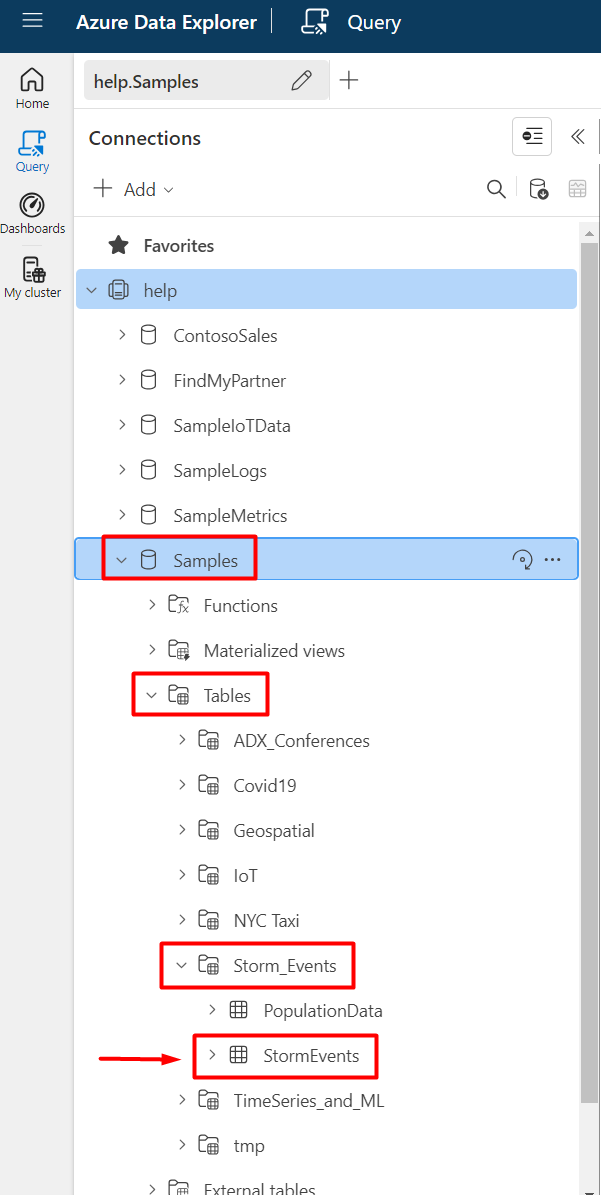This screenshot has height=1195, width=601.
Task: Toggle the connections pane view button
Action: tap(531, 137)
